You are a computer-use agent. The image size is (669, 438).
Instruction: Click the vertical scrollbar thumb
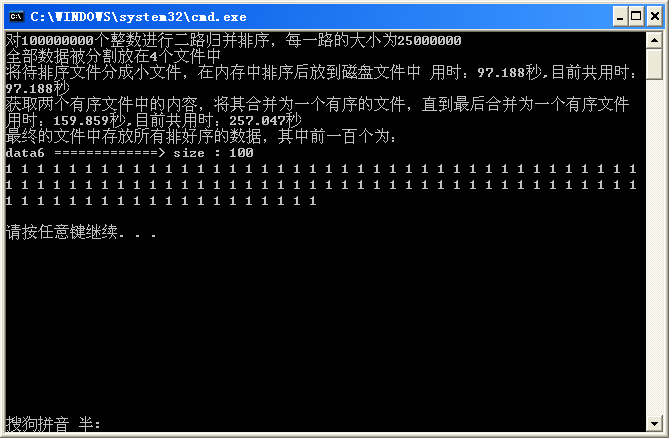[654, 64]
